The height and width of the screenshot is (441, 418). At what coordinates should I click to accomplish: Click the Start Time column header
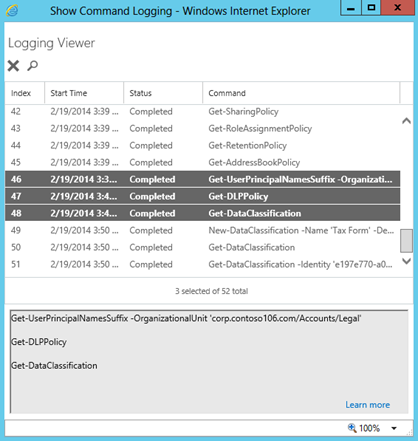[84, 93]
